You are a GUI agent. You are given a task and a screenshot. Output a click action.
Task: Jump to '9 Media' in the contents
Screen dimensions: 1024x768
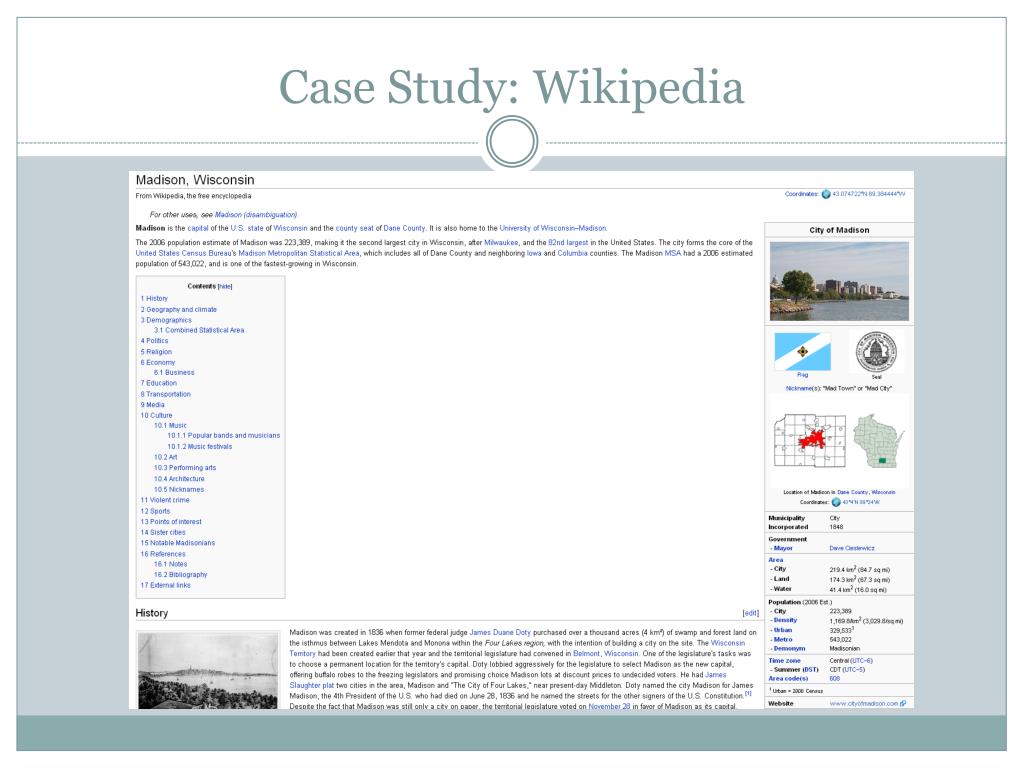153,405
